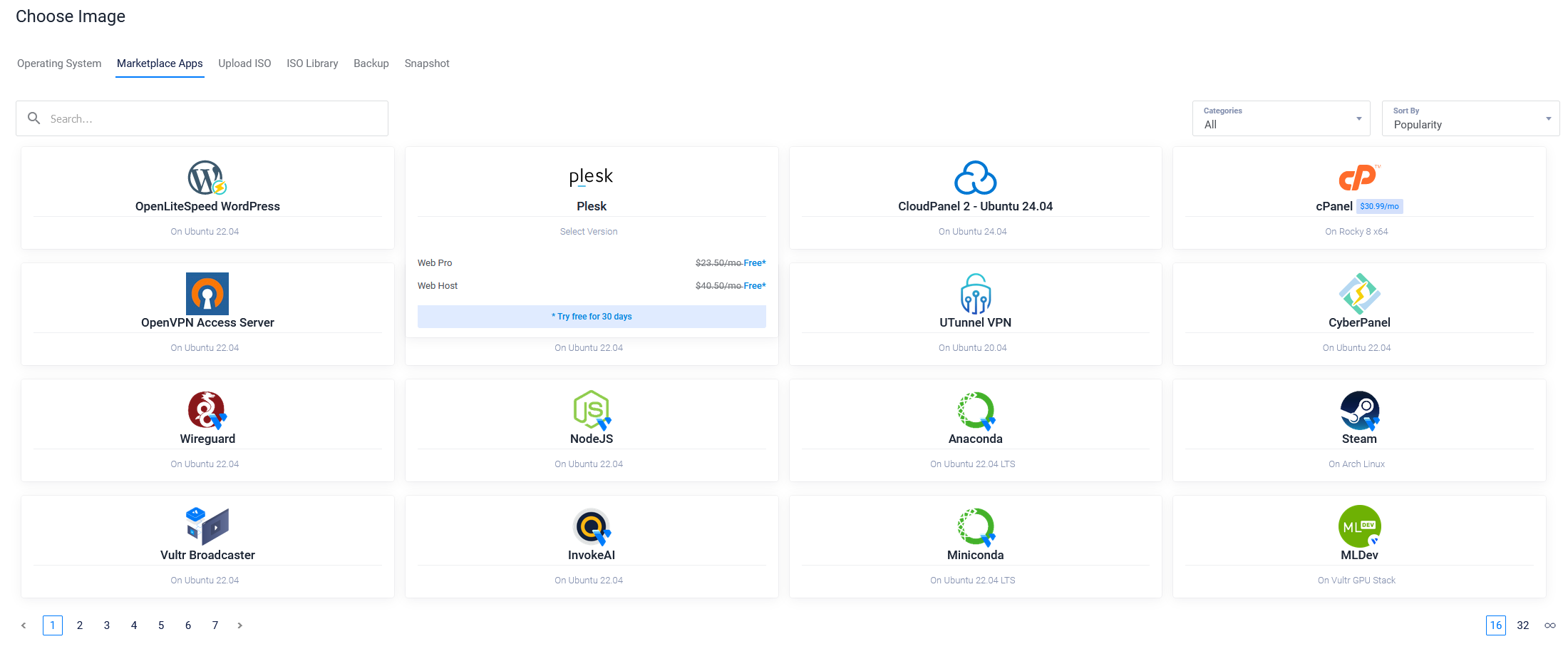
Task: Click 'On Ubuntu 20.04' under UTunnel VPN
Action: [973, 348]
